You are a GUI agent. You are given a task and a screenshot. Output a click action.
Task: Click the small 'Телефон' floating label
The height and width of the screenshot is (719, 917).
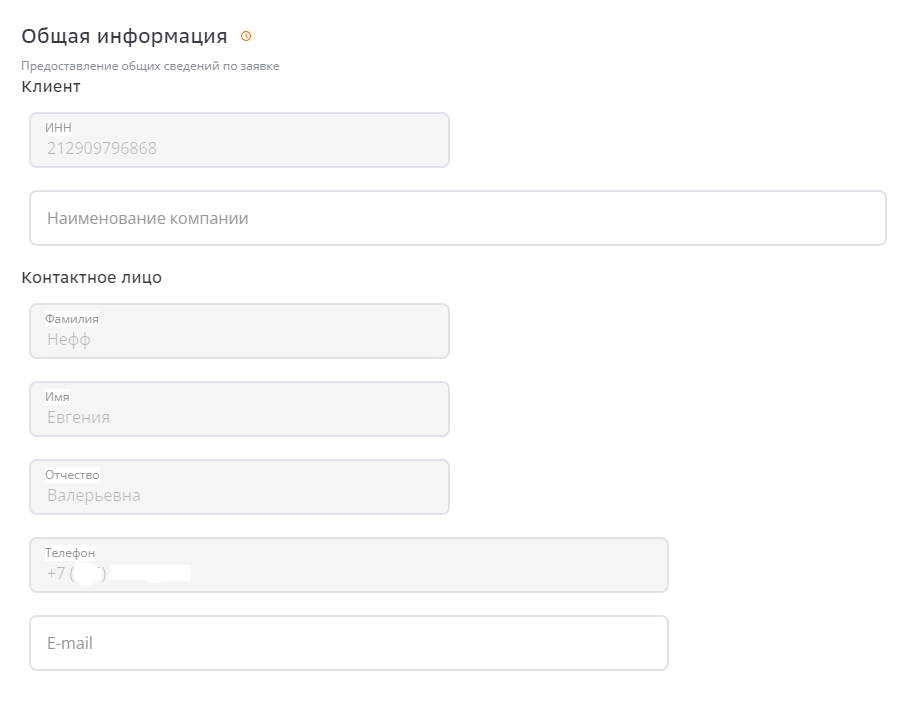click(70, 553)
